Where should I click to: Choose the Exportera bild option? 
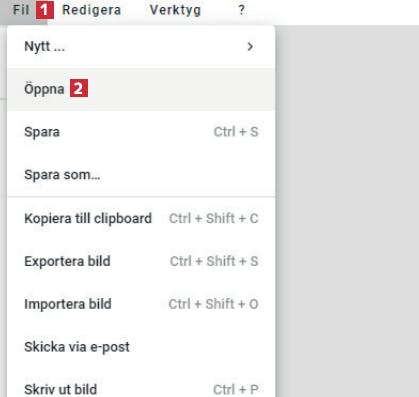point(141,261)
